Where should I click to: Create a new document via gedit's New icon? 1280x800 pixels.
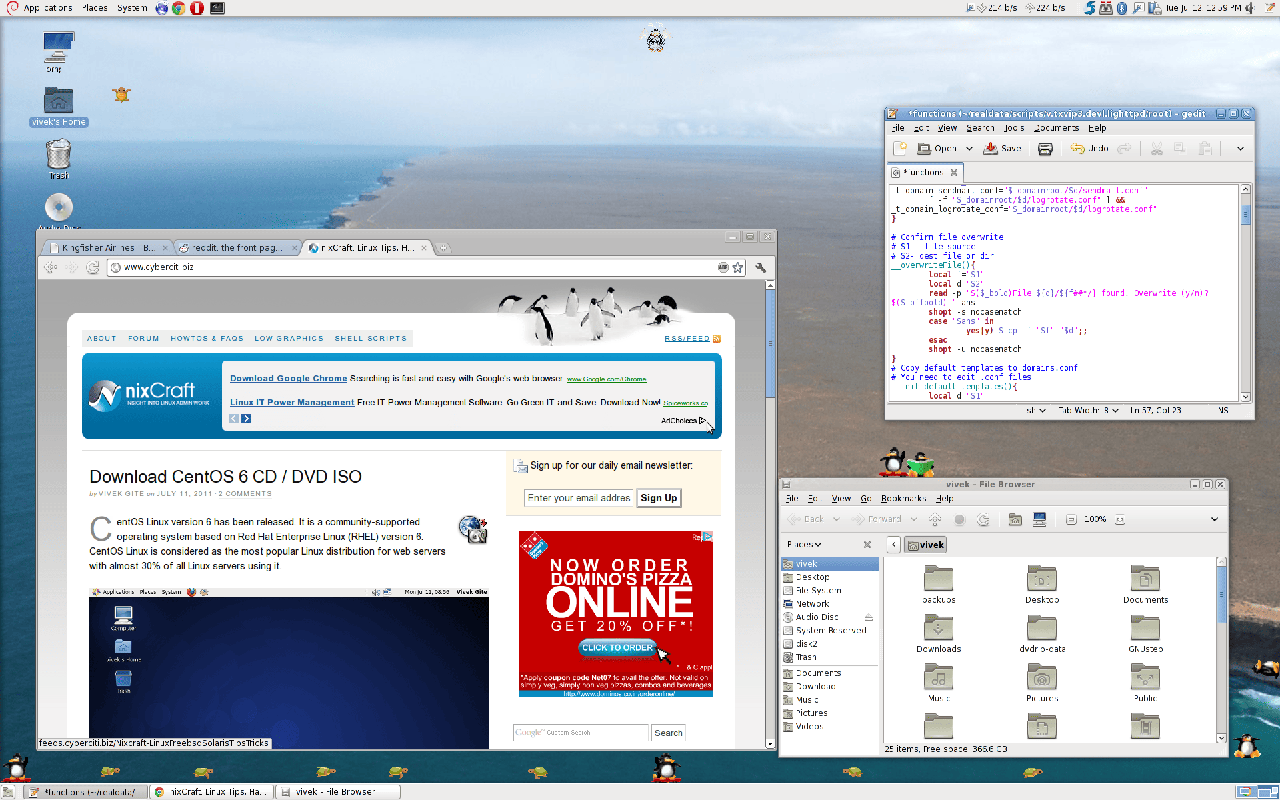(899, 148)
